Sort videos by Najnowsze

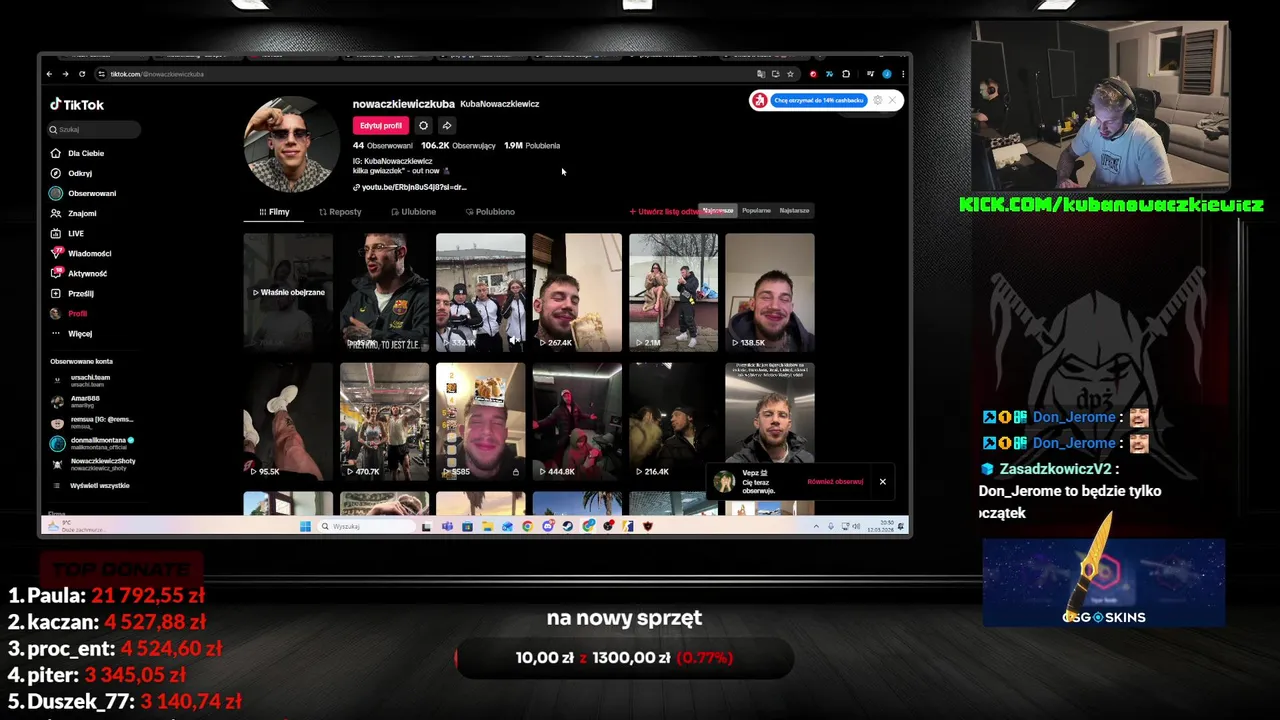coord(718,211)
